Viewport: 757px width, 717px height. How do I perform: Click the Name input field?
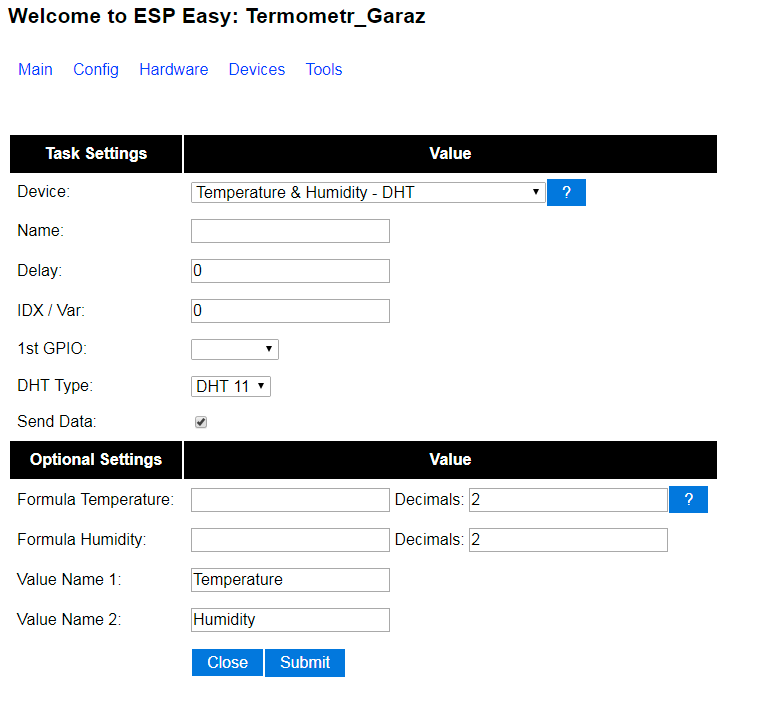(290, 231)
